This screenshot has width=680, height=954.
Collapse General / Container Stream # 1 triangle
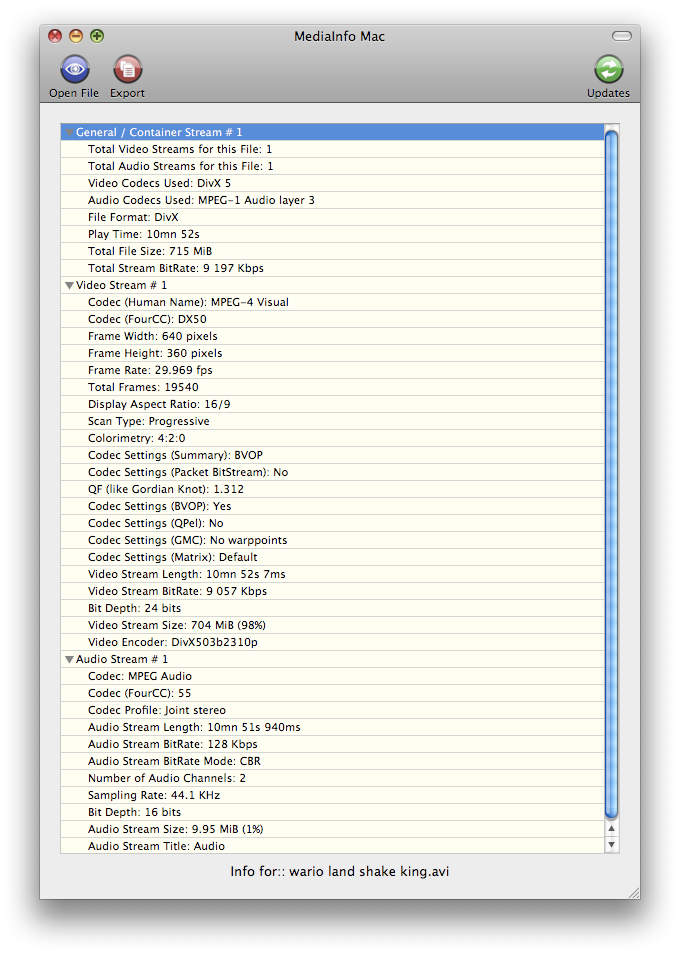tap(69, 132)
